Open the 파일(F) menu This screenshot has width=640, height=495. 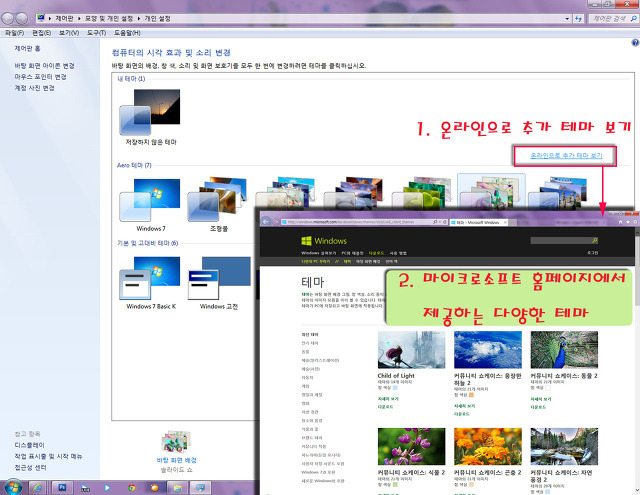(x=14, y=33)
